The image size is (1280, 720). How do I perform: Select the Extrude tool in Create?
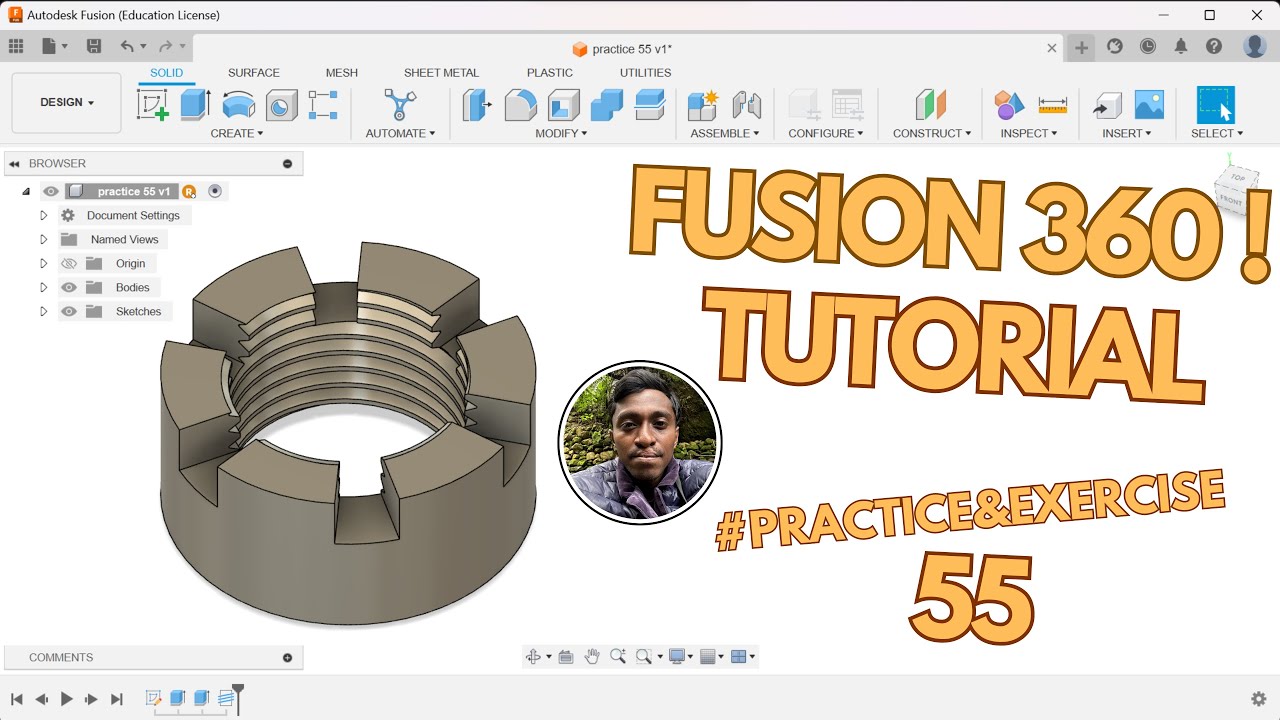coord(195,104)
